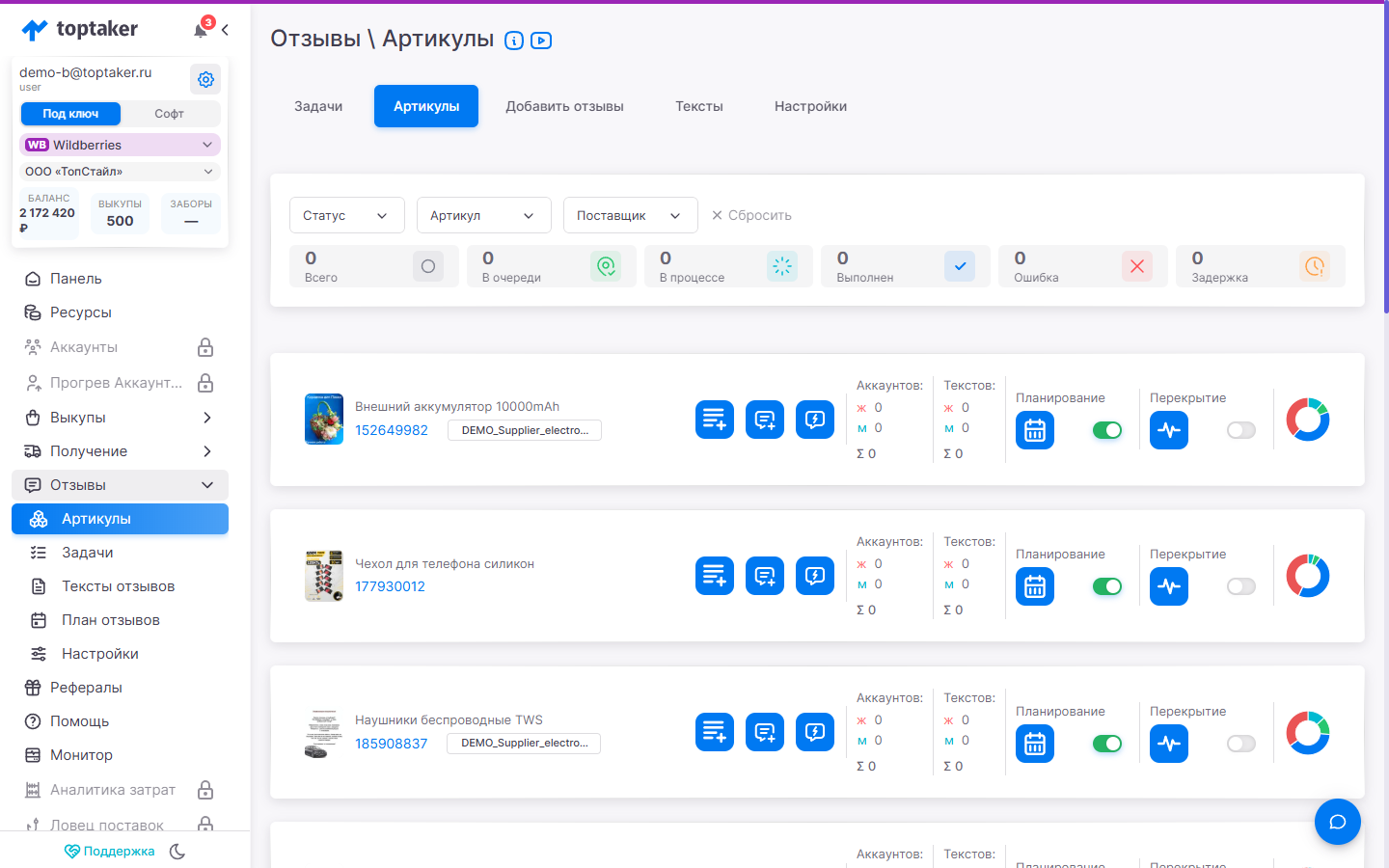Open article link 185908837
The width and height of the screenshot is (1389, 868).
[x=391, y=744]
